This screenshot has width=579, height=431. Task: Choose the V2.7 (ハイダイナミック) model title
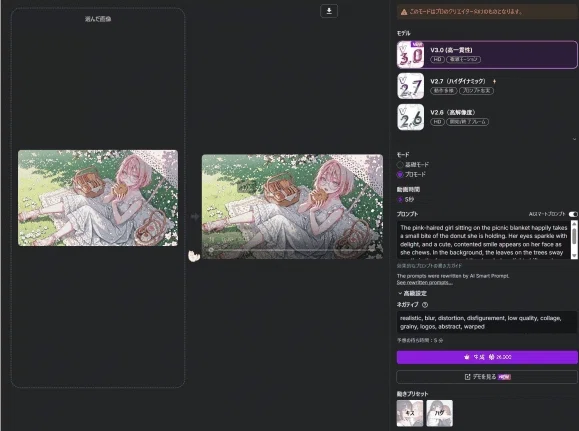coord(458,81)
